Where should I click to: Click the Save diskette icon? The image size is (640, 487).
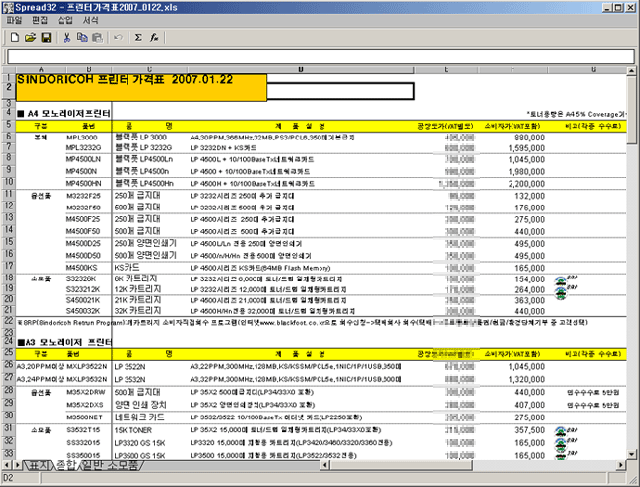coord(47,38)
